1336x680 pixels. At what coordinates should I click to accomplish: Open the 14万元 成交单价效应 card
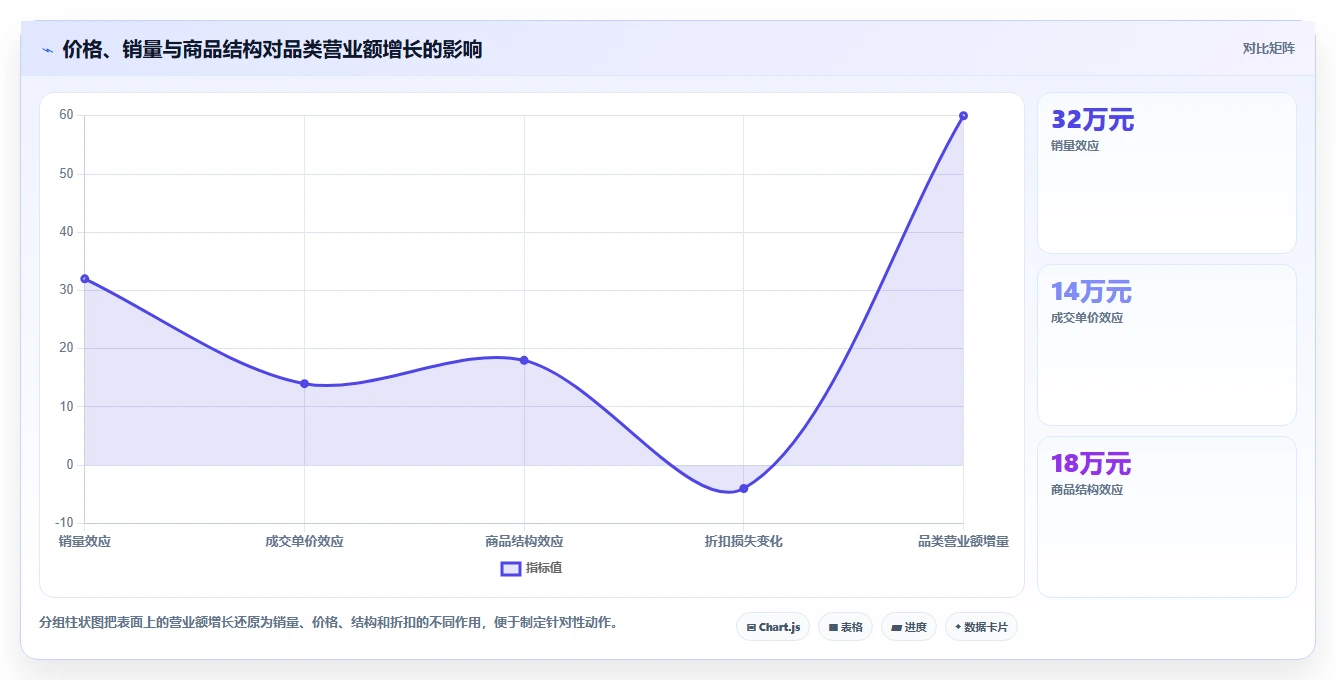pyautogui.click(x=1167, y=345)
